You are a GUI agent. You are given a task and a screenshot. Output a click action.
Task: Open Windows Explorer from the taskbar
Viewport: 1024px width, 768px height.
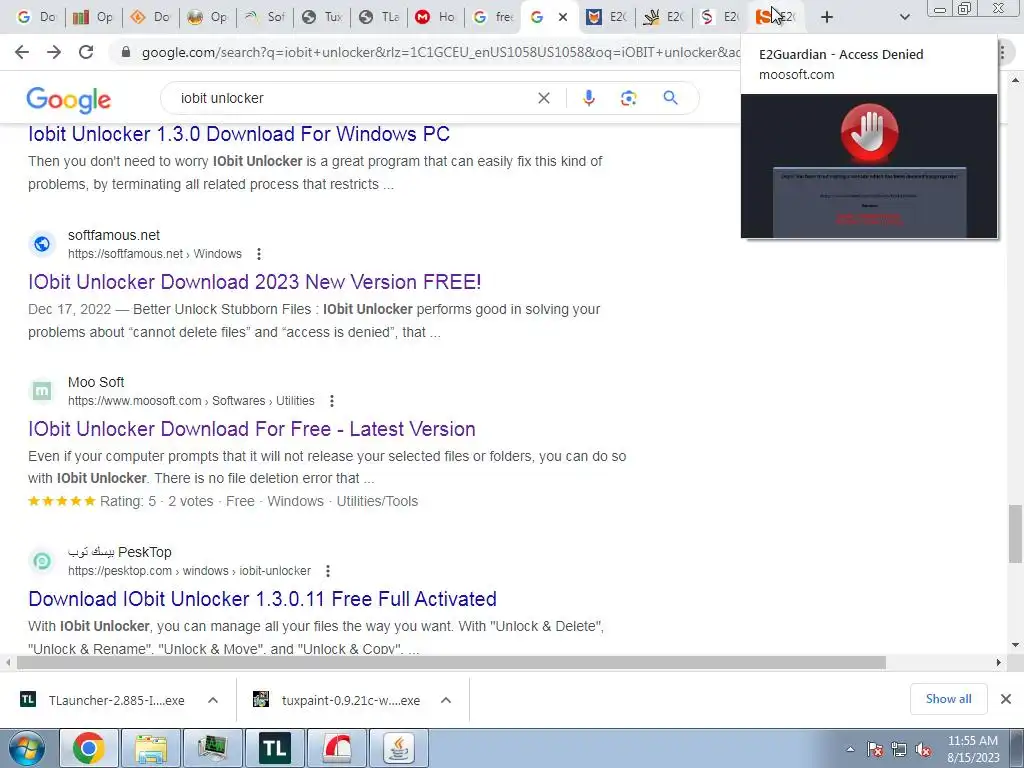(151, 748)
